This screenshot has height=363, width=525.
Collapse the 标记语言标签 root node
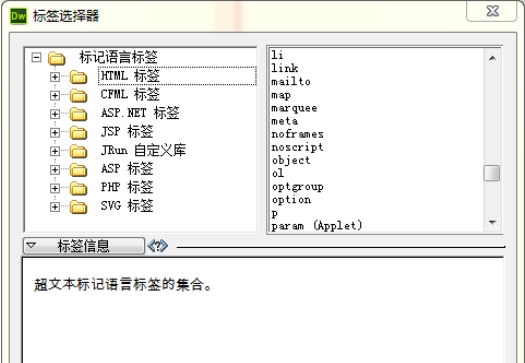(x=36, y=58)
